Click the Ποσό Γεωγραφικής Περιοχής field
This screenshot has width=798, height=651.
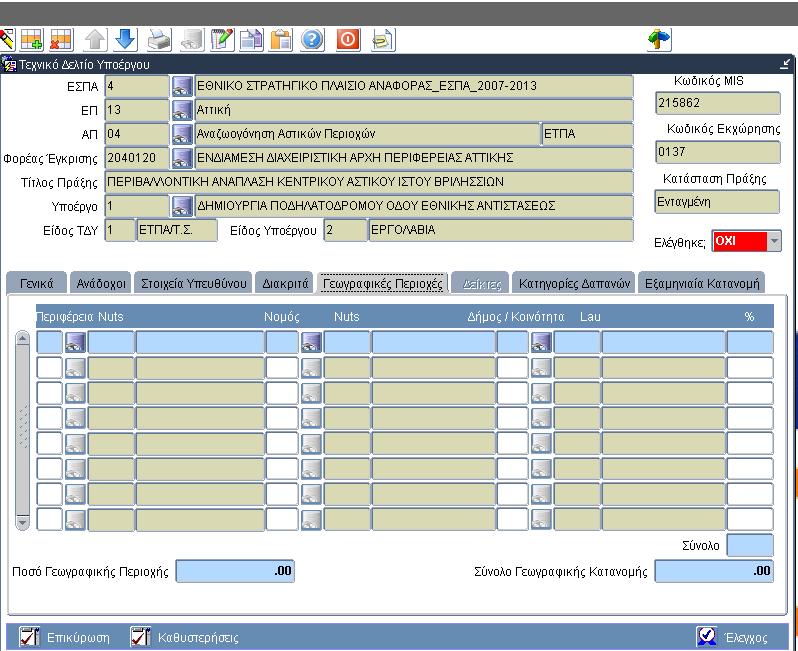tap(235, 571)
